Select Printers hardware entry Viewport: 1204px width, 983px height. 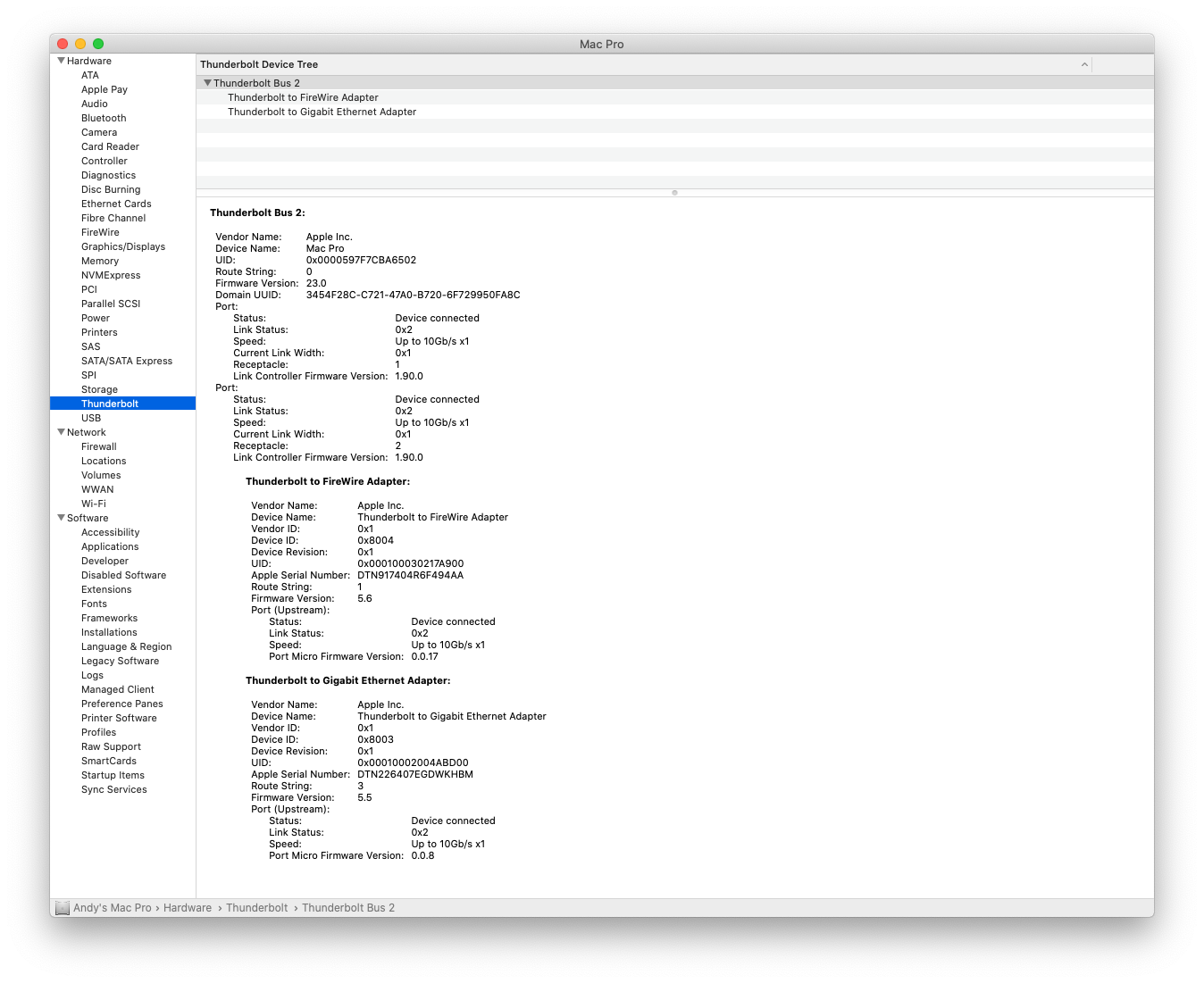point(99,332)
